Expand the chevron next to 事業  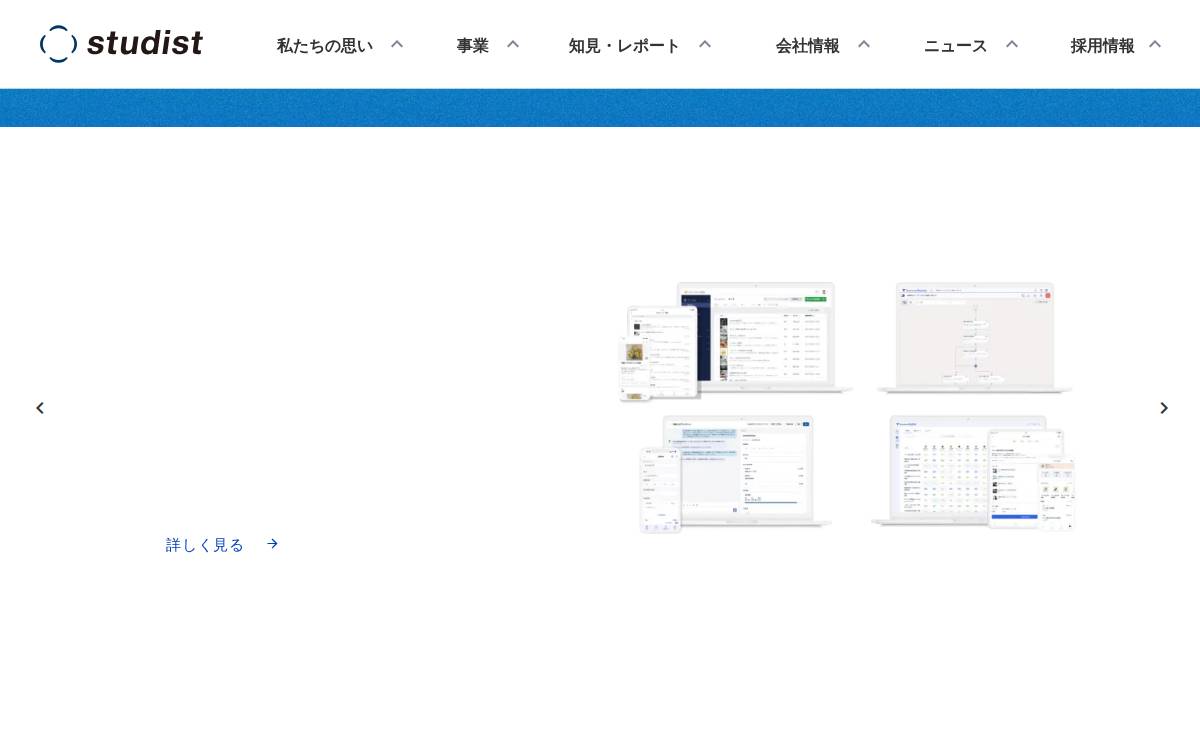[513, 44]
